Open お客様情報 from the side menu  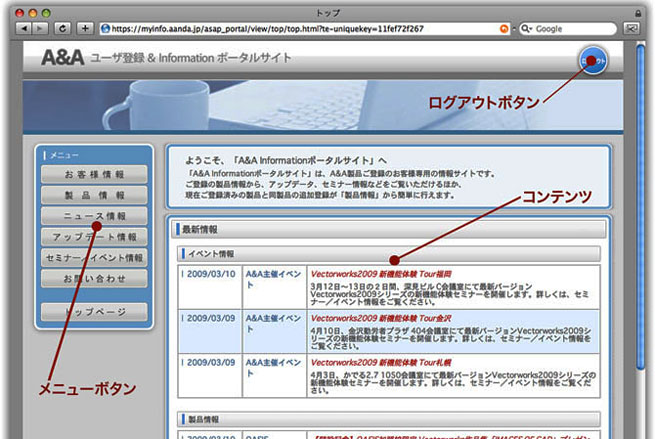[96, 175]
